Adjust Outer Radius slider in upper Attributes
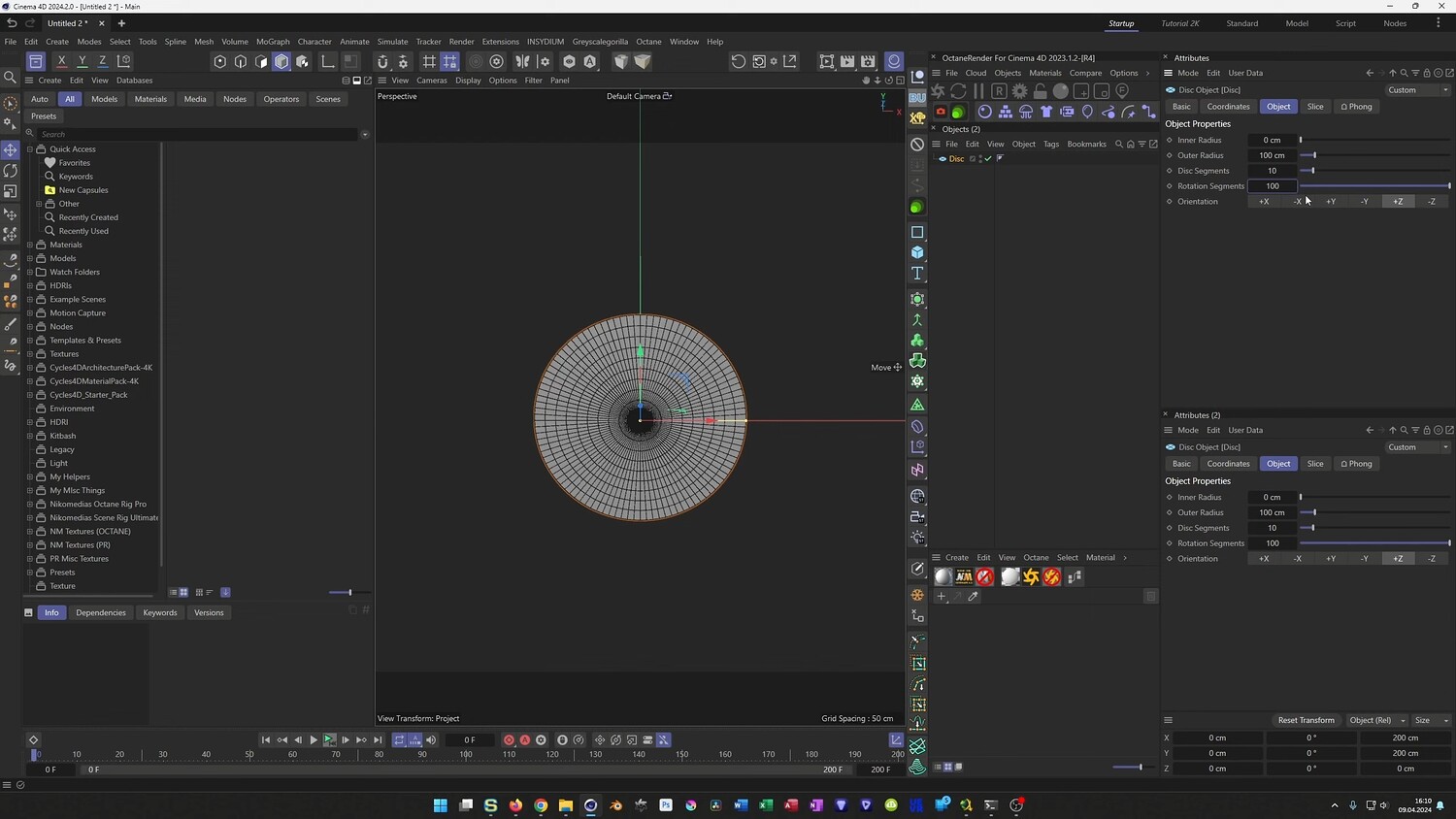 (x=1374, y=155)
